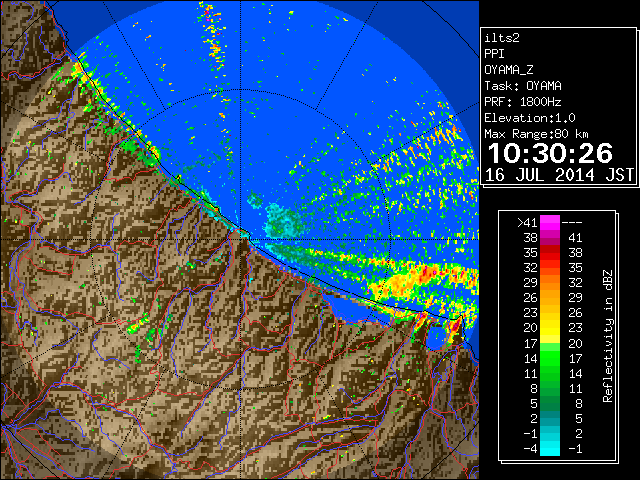This screenshot has height=480, width=640.
Task: Click the 'ilts2' label in info box
Action: pos(502,38)
